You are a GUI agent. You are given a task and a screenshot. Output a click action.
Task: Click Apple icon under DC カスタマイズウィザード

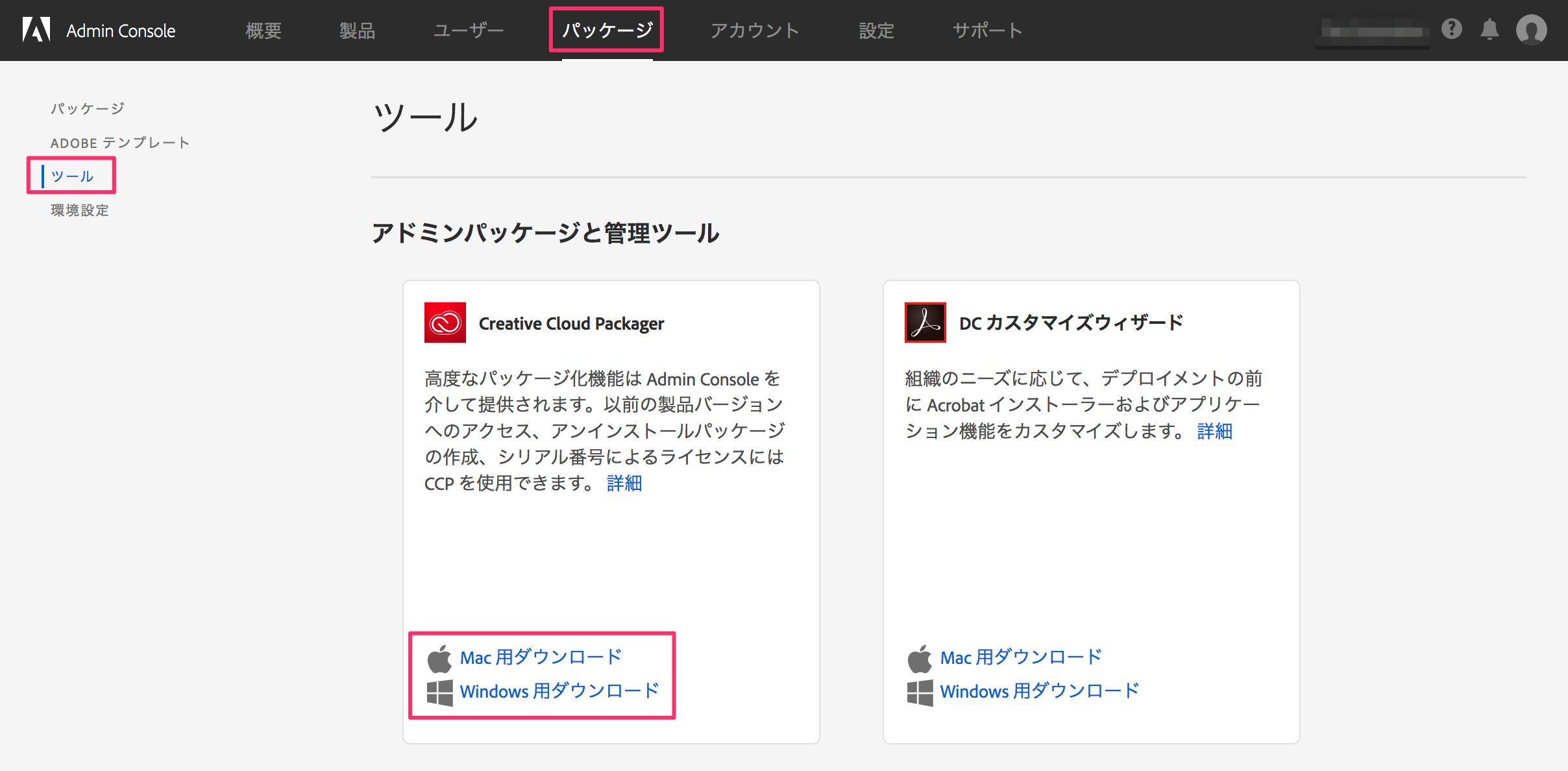coord(920,659)
